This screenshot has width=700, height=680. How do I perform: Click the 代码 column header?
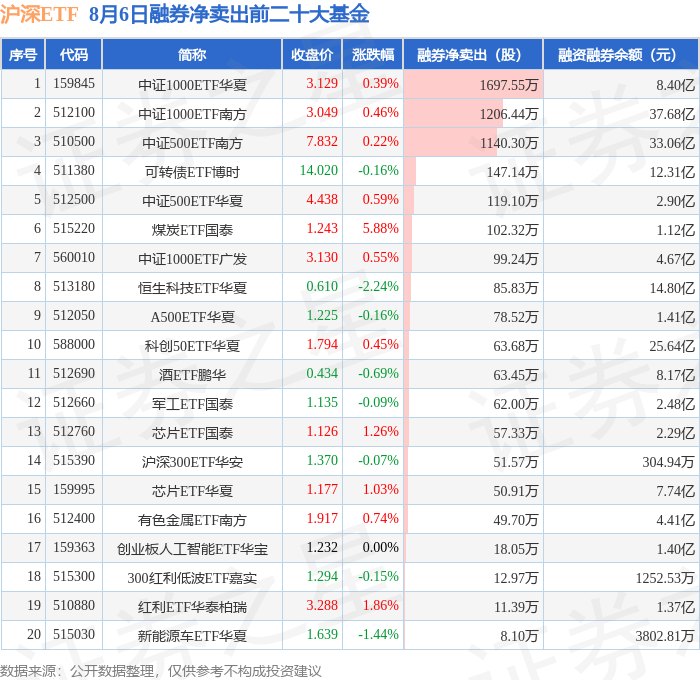[74, 54]
